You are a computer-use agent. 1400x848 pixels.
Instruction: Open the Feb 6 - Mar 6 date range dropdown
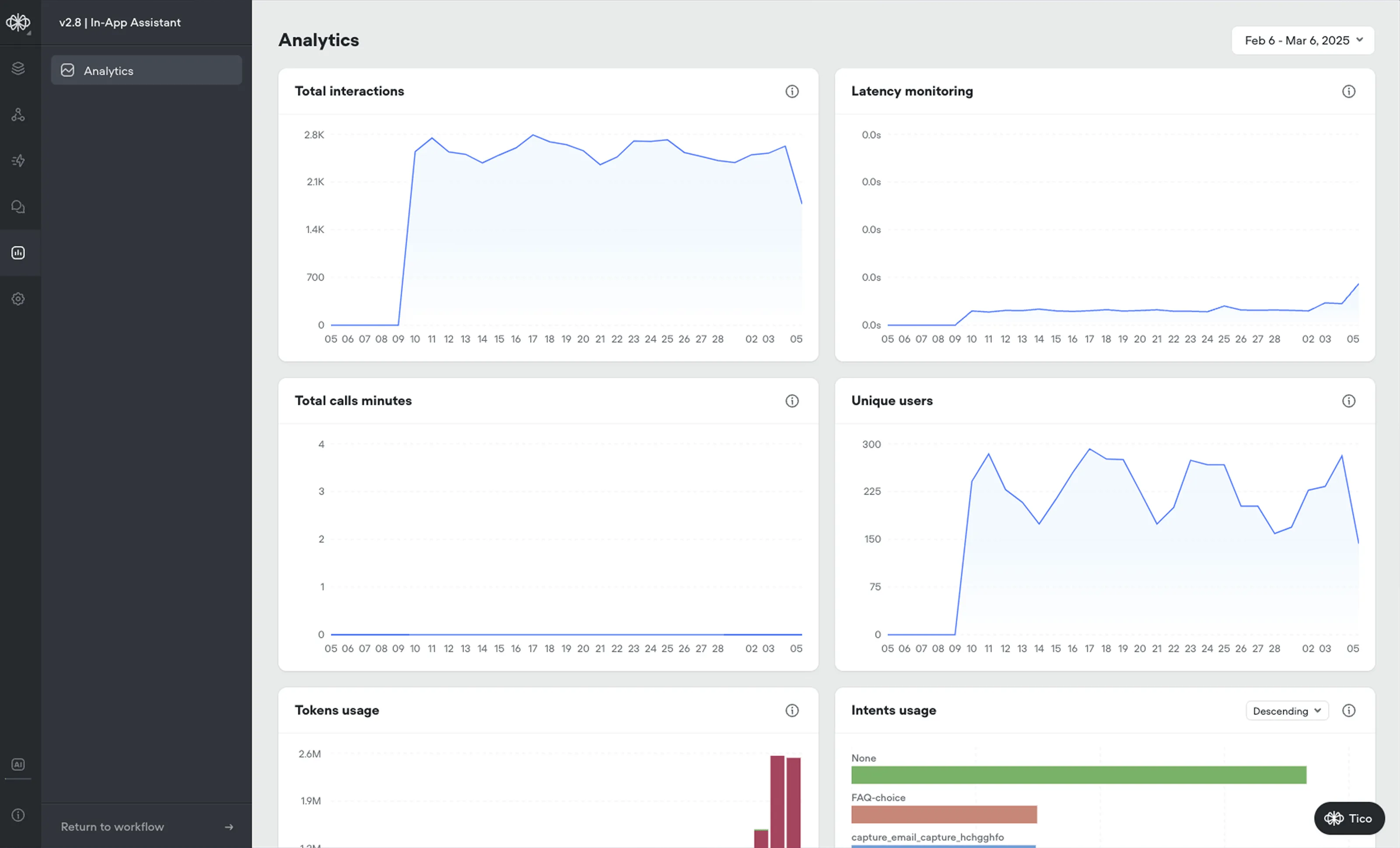(x=1302, y=40)
